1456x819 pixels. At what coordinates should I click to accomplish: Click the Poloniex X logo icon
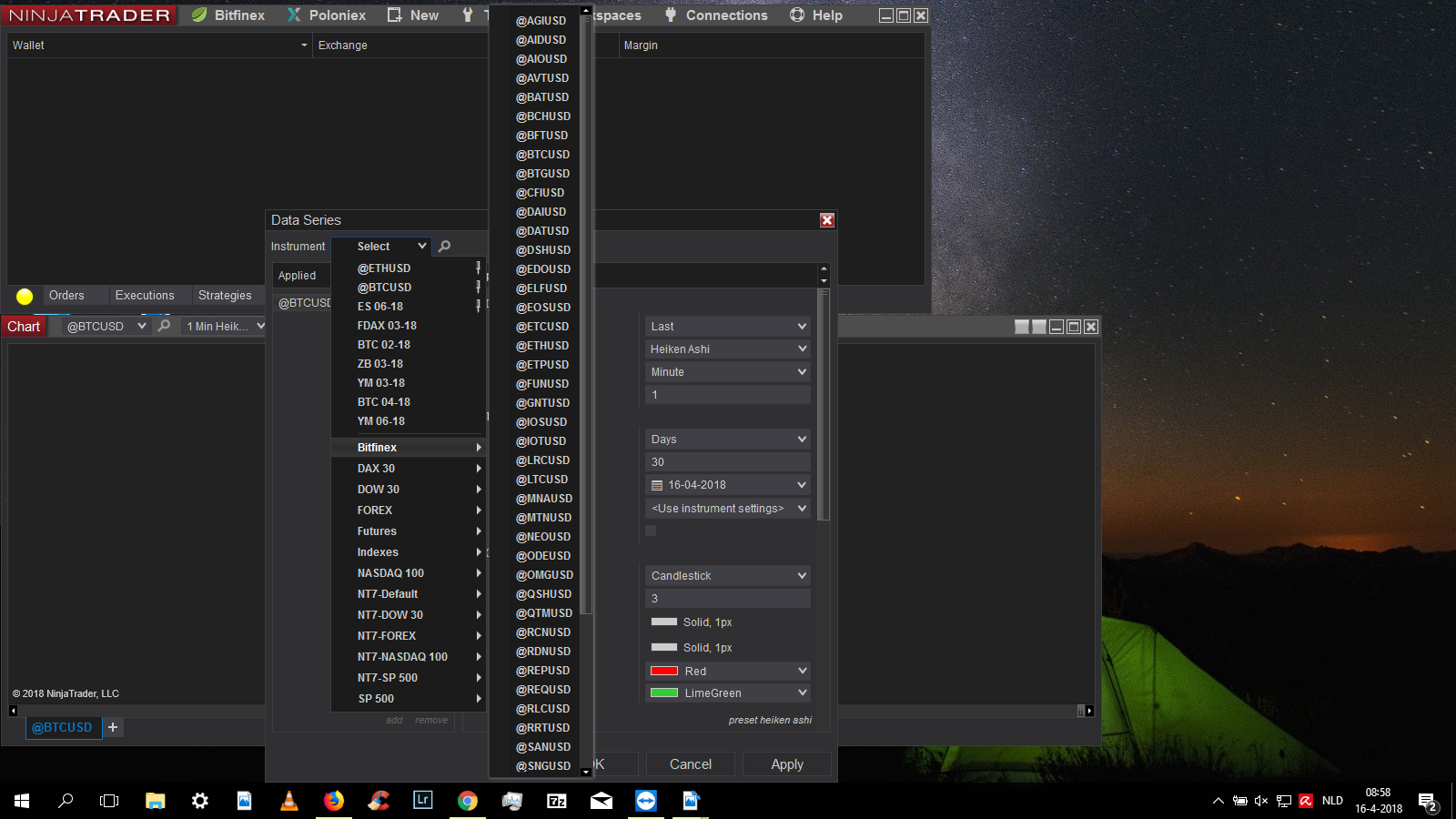pos(294,15)
